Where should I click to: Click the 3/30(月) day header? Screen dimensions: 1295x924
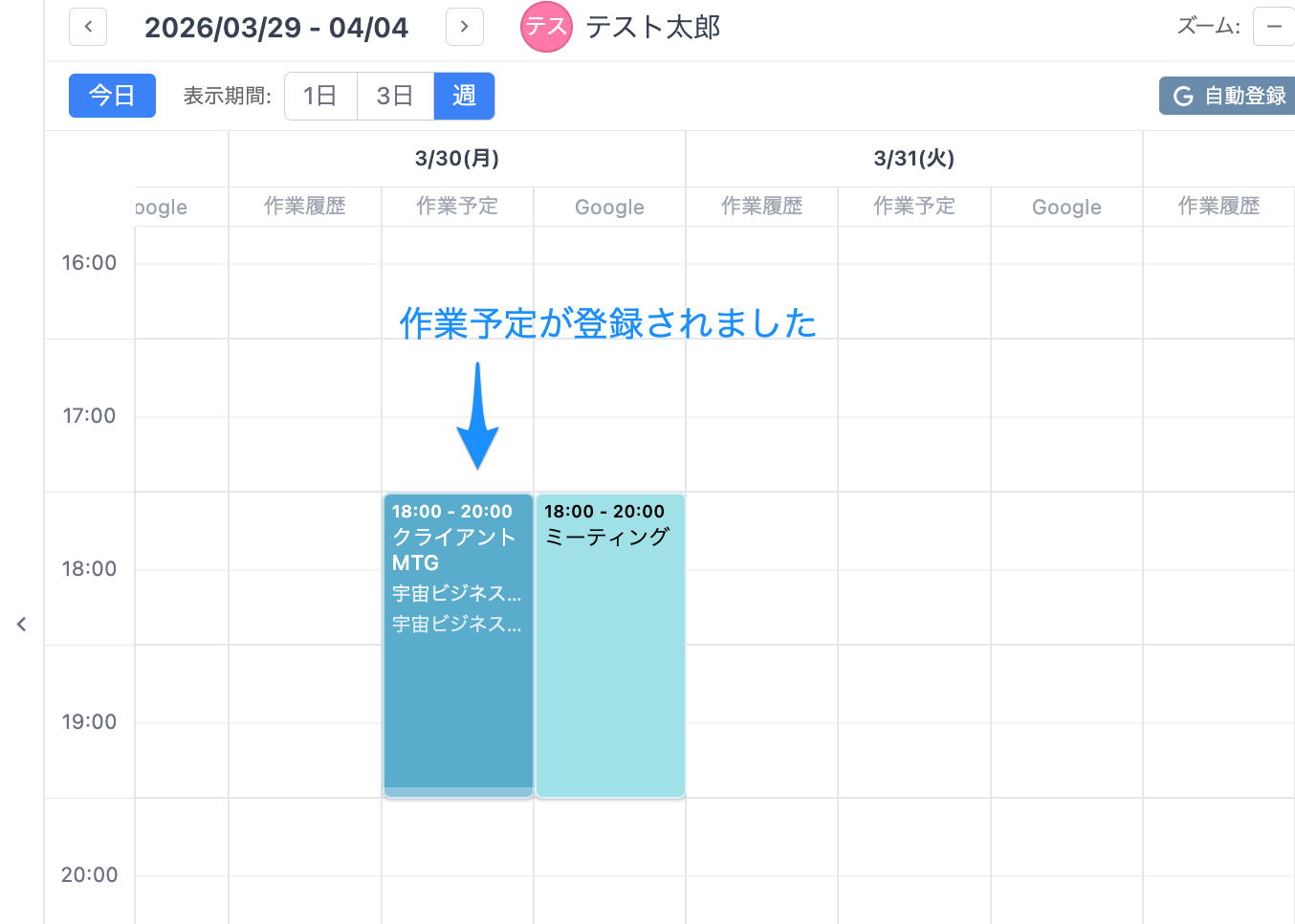point(456,158)
